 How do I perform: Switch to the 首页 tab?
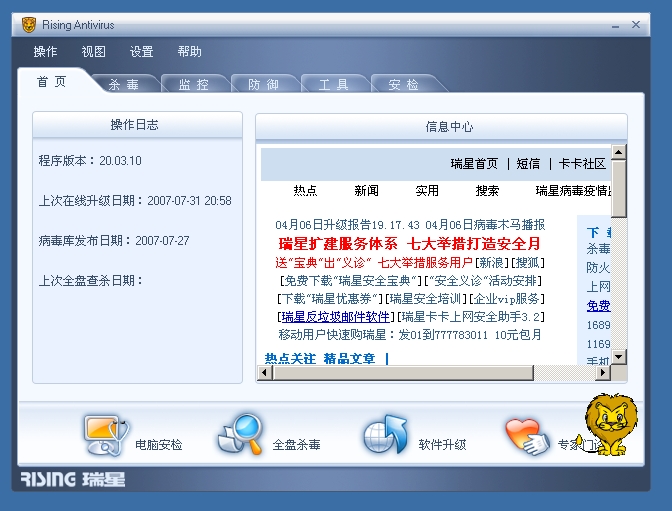point(51,81)
